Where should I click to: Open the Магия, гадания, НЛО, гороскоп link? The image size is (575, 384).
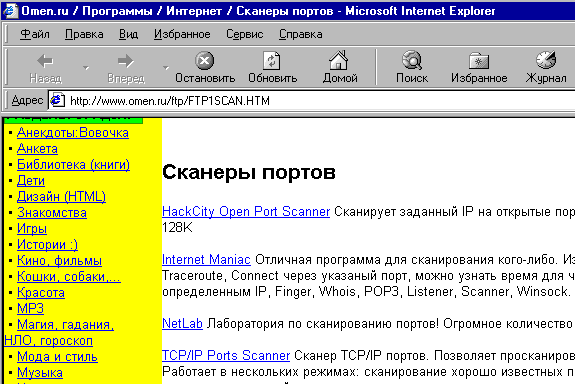[65, 325]
